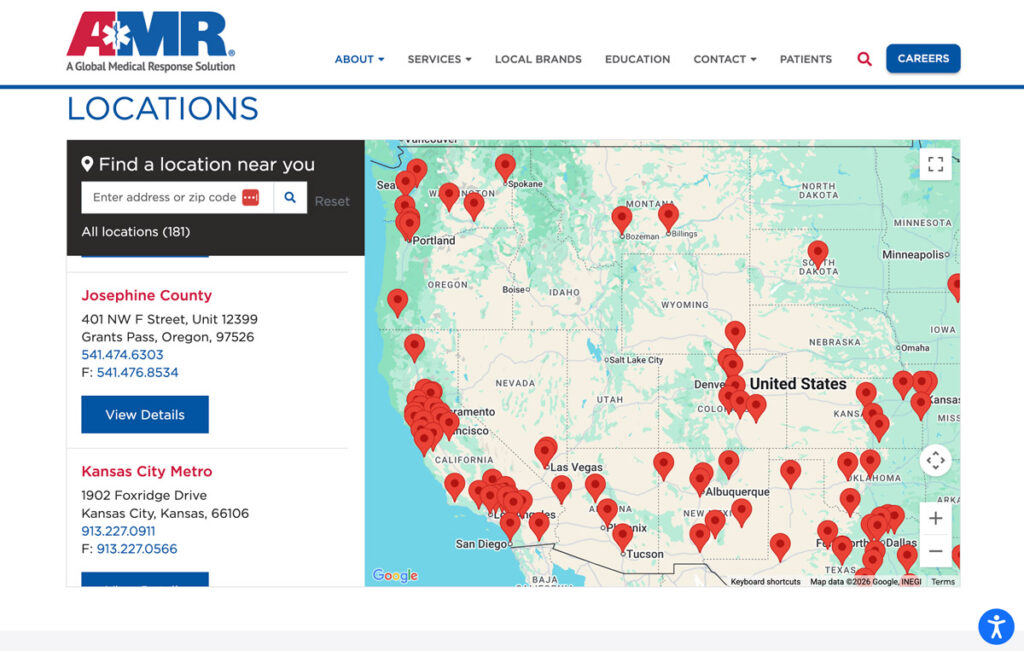Go to Local Brands page

coord(538,59)
